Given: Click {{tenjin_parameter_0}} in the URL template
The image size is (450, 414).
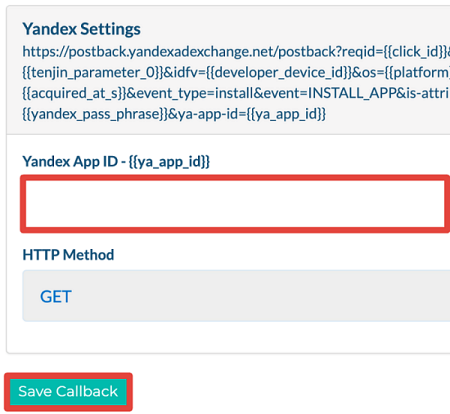Looking at the screenshot, I should pos(93,73).
